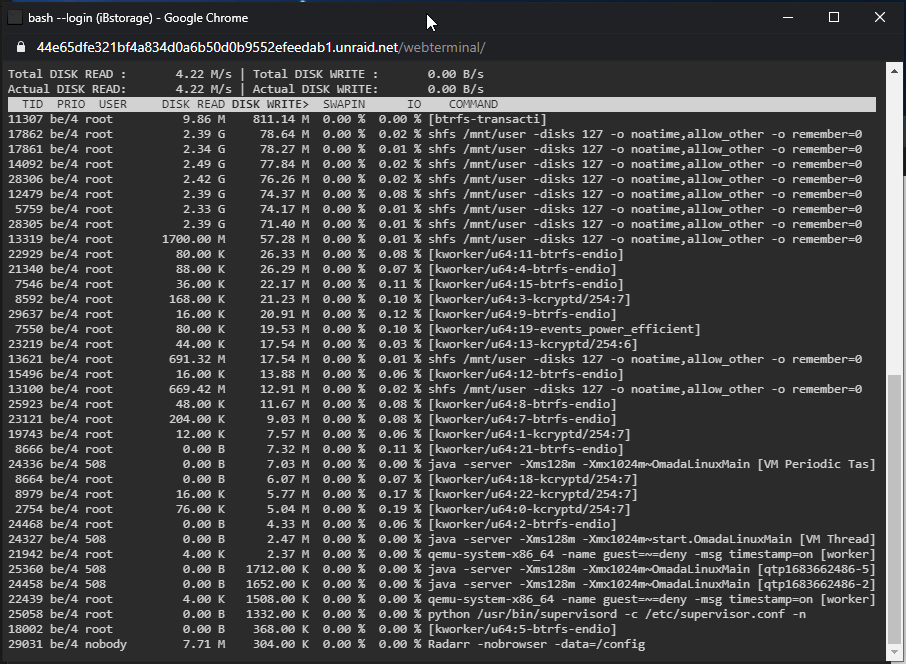Image resolution: width=906 pixels, height=664 pixels.
Task: Click the 4.22 M/s Total DISK READ value
Action: click(x=203, y=75)
